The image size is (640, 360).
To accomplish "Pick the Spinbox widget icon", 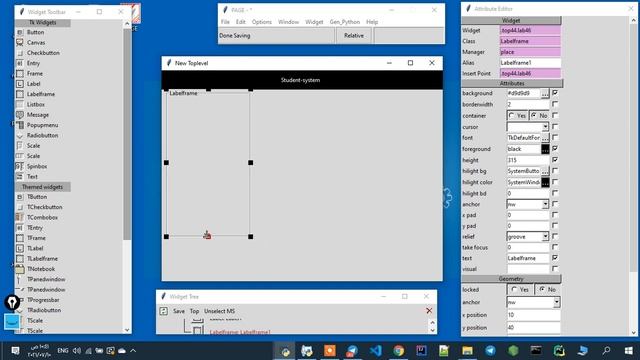I will coord(20,166).
